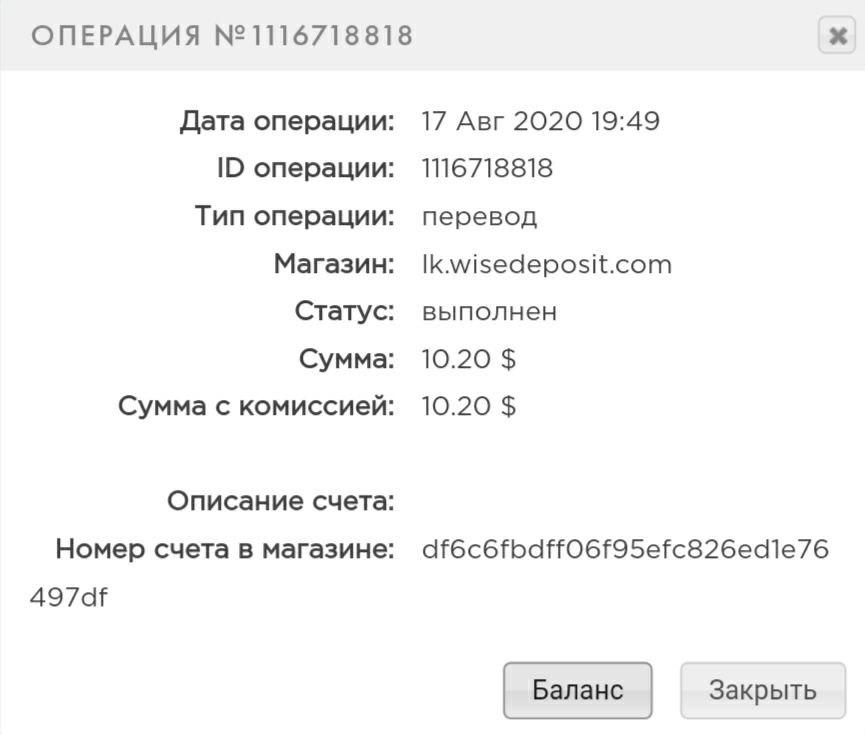The width and height of the screenshot is (865, 735).
Task: Click the Тип операции label
Action: [295, 217]
